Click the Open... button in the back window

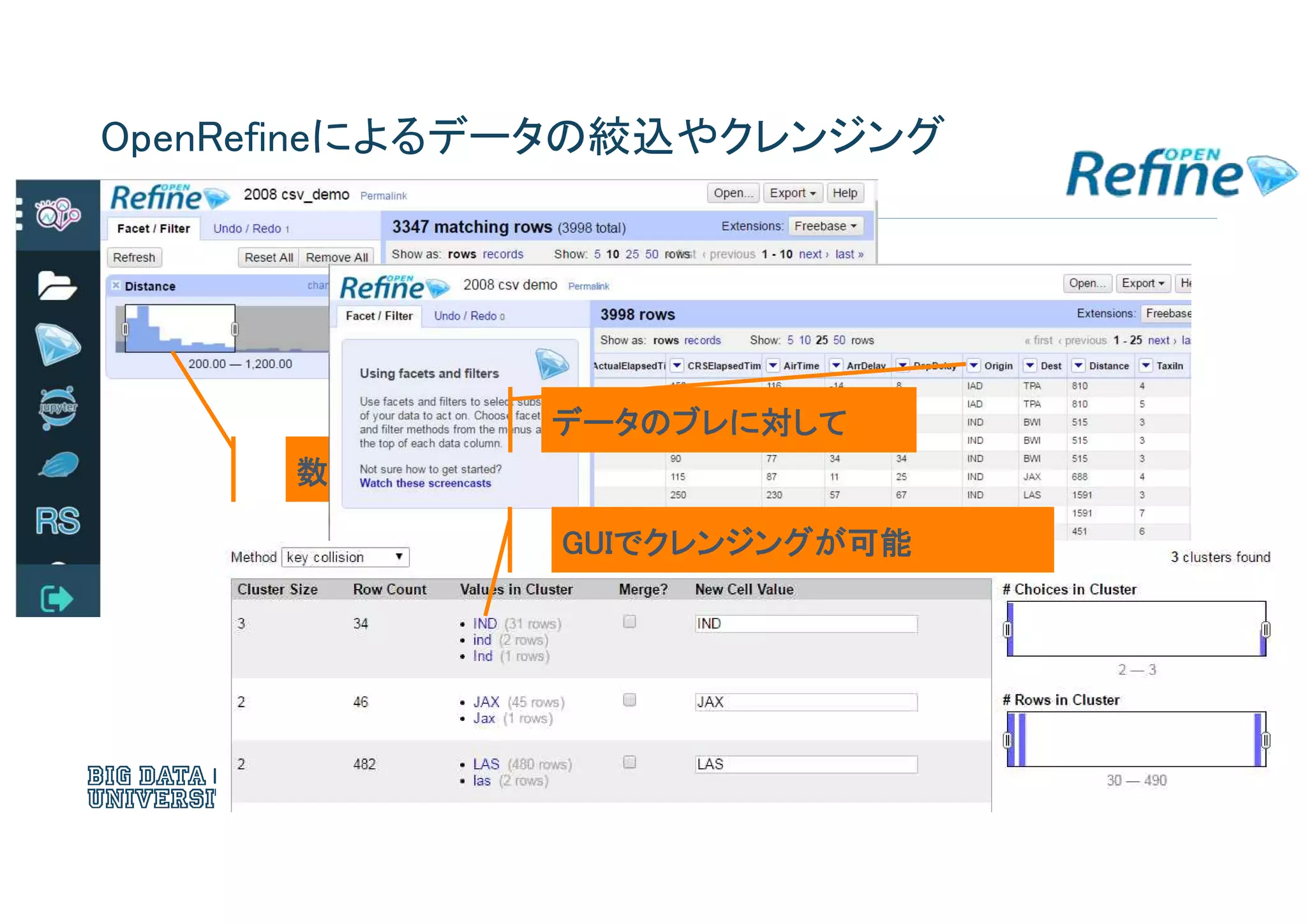coord(733,193)
